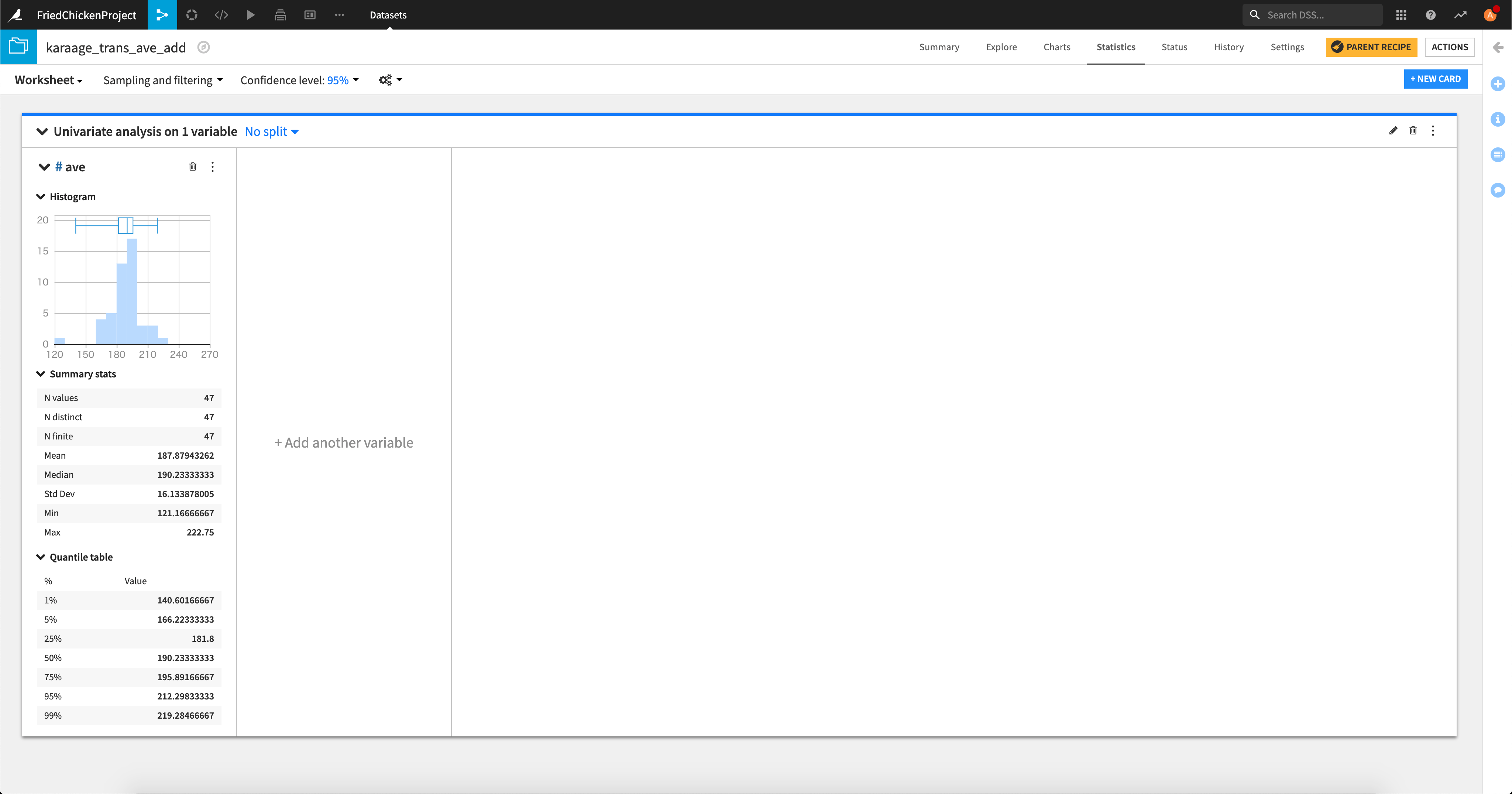The height and width of the screenshot is (794, 1512).
Task: Switch to the Charts tab
Action: [1056, 47]
